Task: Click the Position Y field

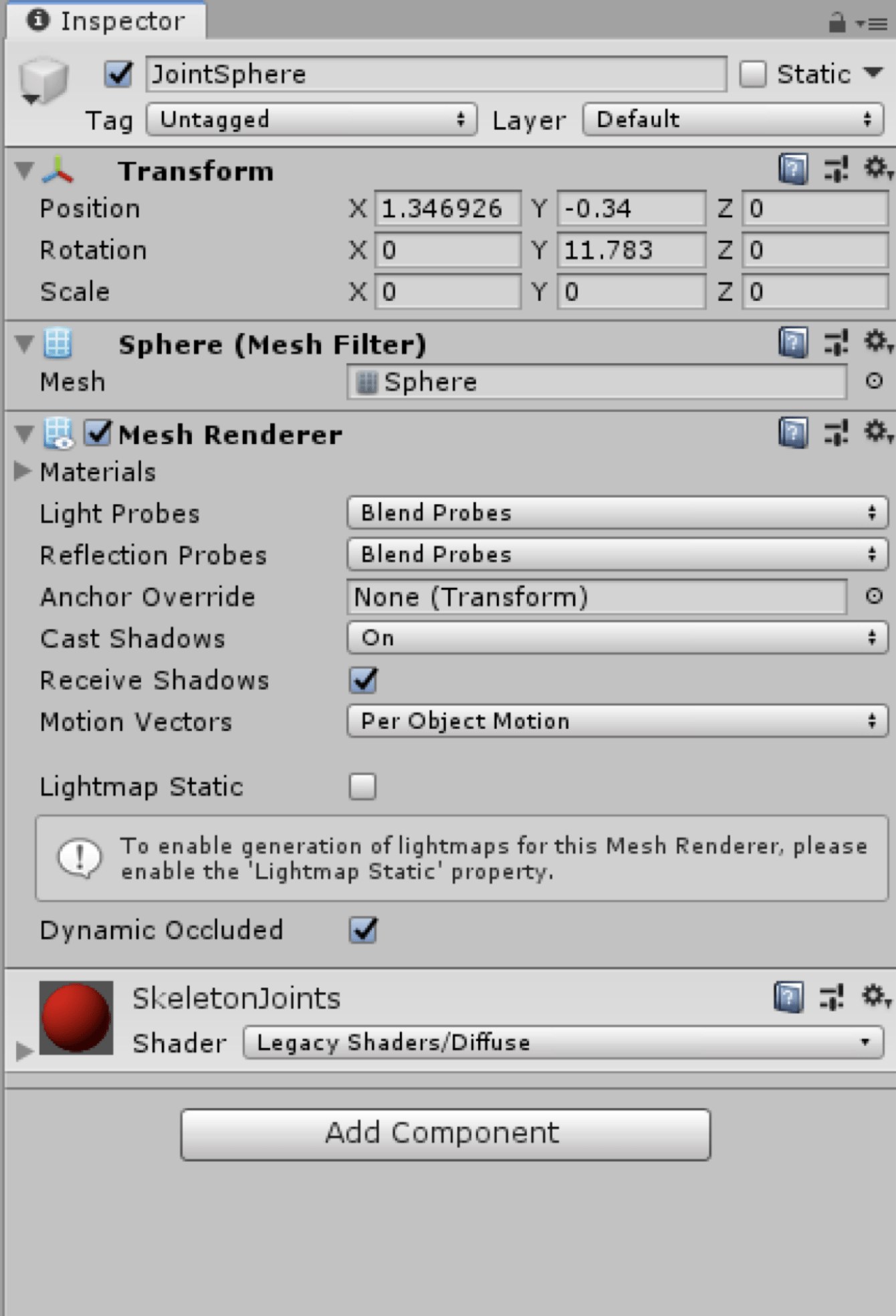Action: point(631,209)
